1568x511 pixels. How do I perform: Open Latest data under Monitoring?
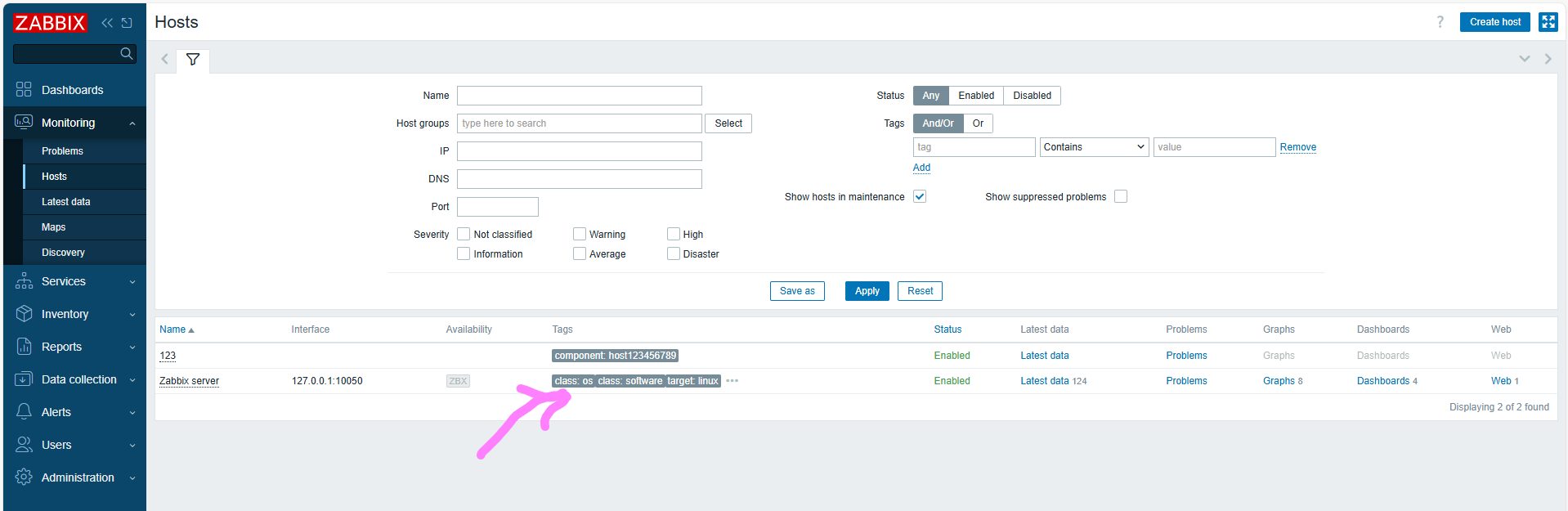point(66,202)
